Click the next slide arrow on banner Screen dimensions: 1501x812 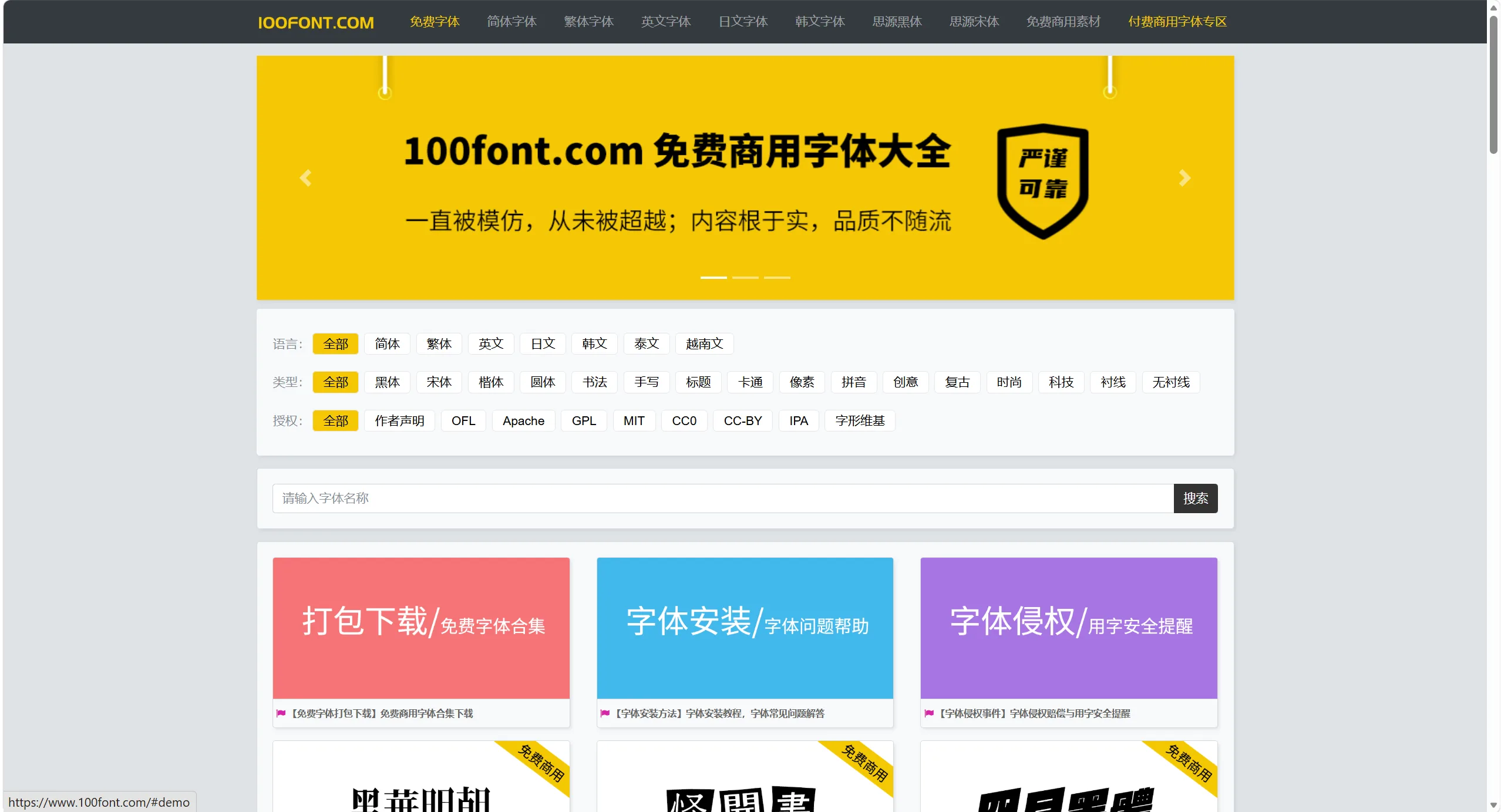point(1184,178)
